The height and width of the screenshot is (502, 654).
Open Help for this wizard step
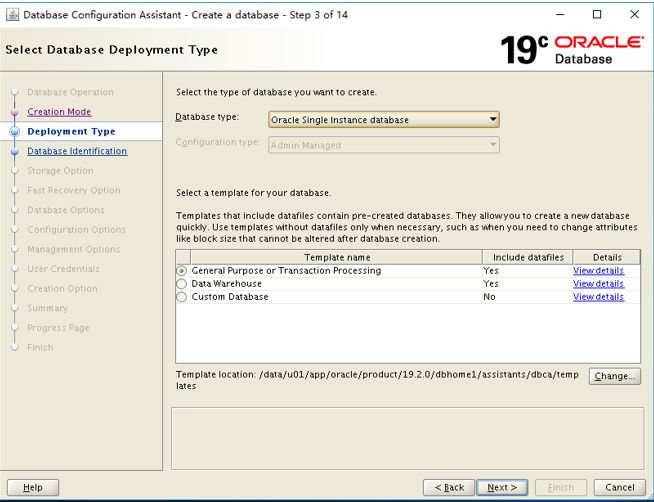pos(33,487)
